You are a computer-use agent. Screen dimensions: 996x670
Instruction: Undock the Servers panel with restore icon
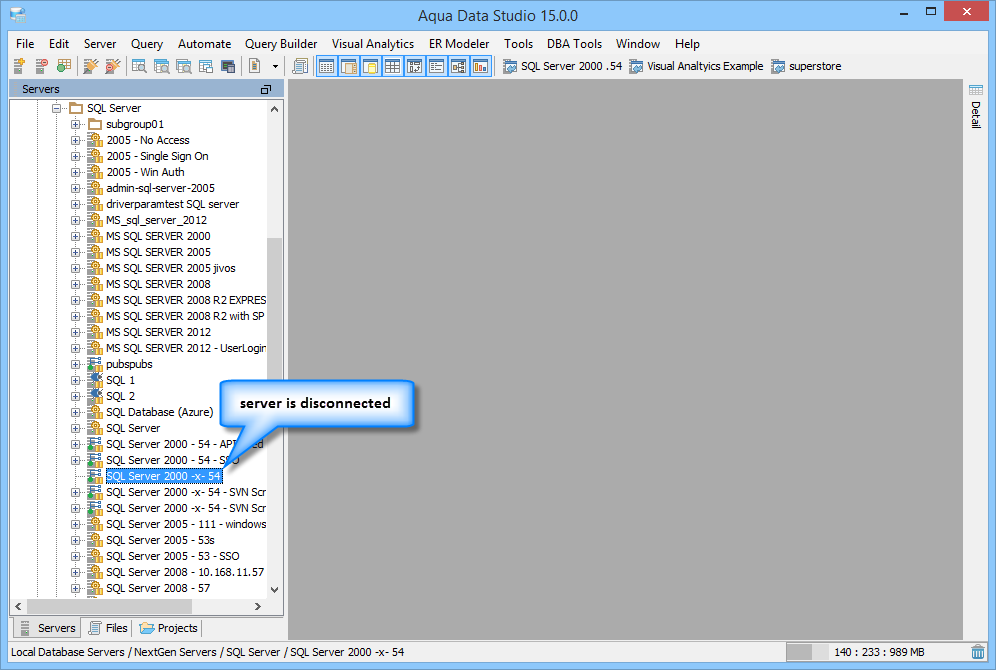coord(266,90)
